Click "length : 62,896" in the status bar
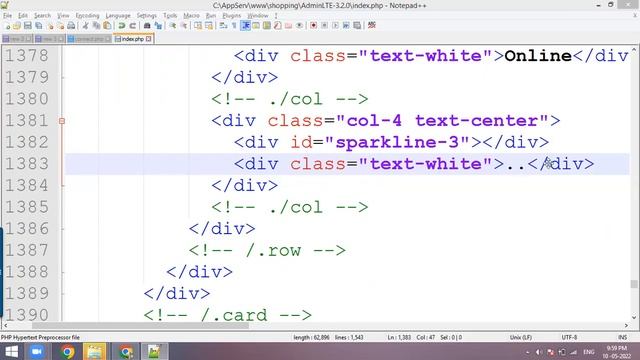Viewport: 640px width, 360px height. click(x=311, y=338)
